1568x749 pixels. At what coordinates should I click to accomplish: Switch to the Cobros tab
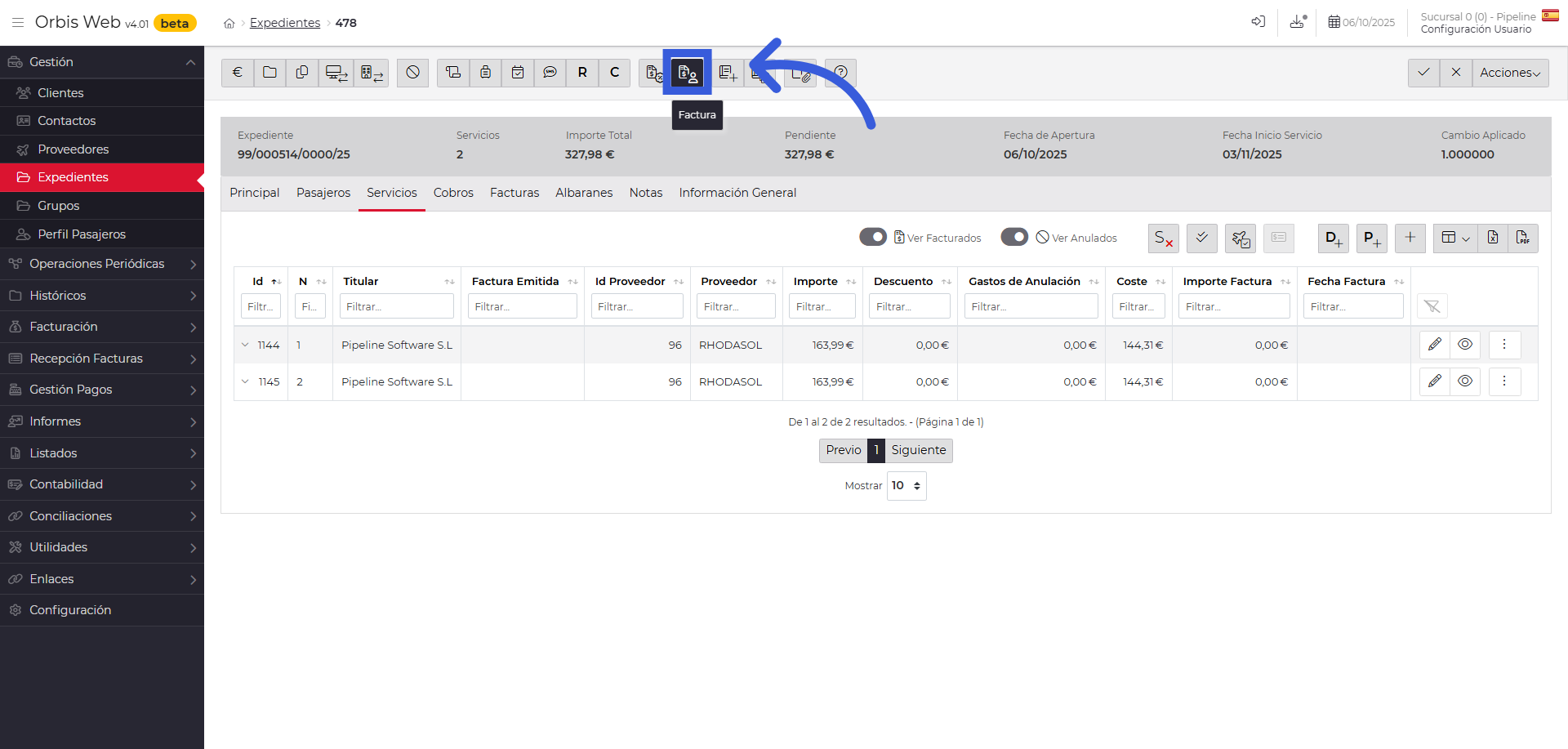453,193
